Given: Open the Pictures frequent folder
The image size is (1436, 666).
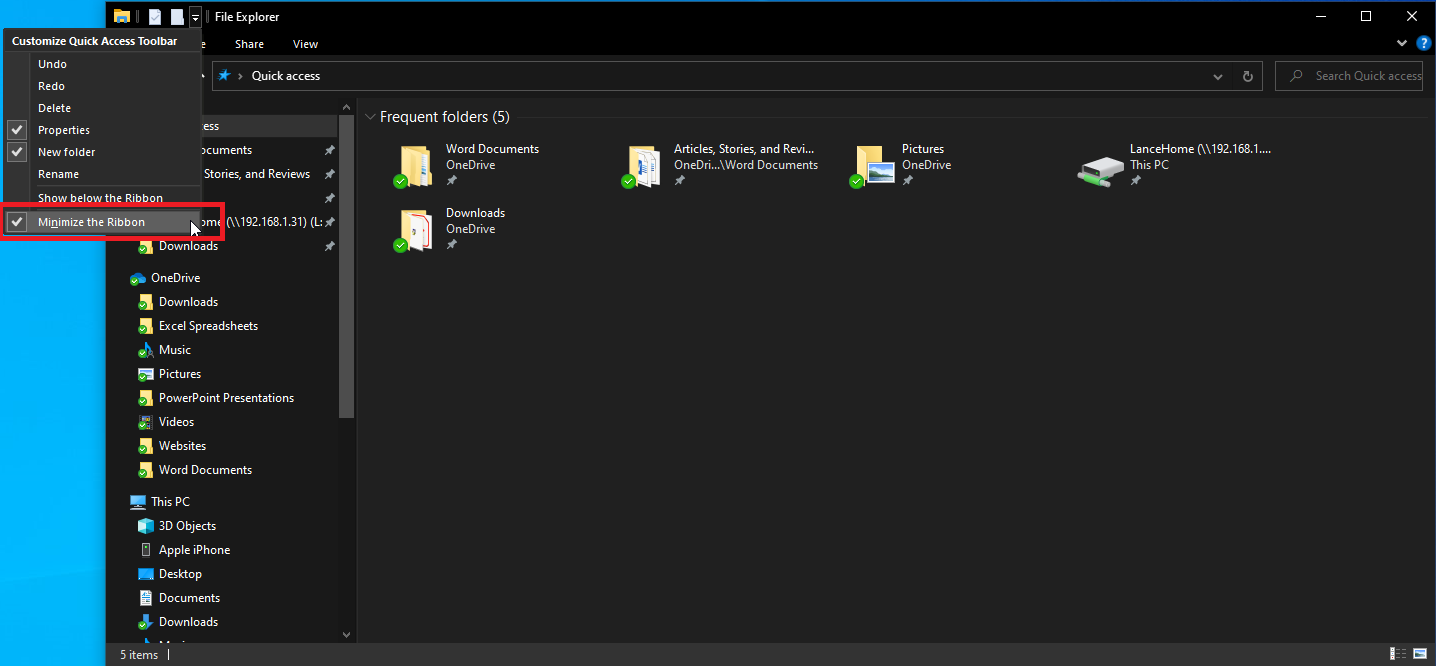Looking at the screenshot, I should click(x=900, y=167).
